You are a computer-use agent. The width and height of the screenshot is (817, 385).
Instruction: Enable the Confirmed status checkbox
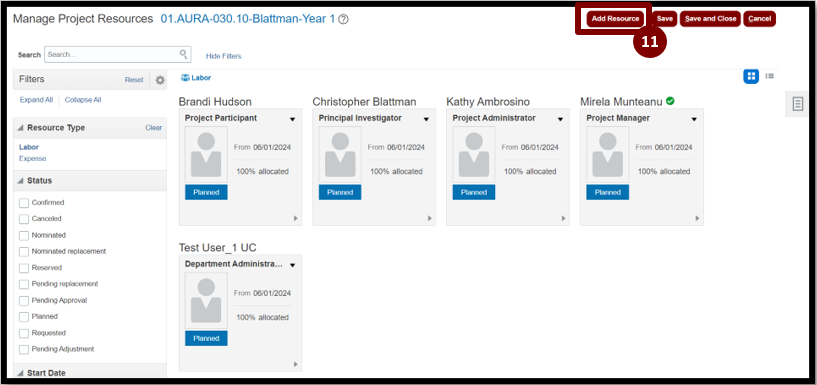[24, 203]
